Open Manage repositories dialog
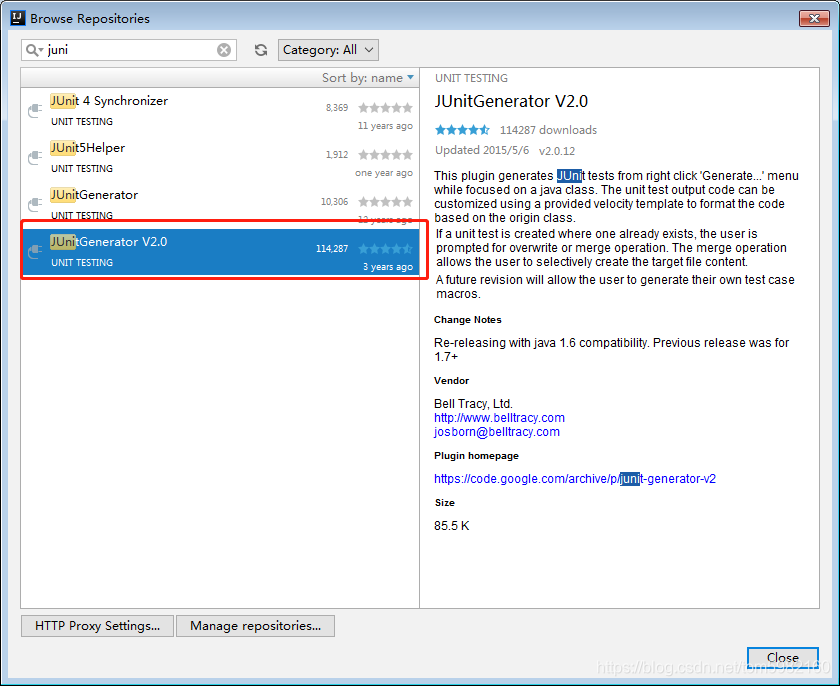 [256, 625]
